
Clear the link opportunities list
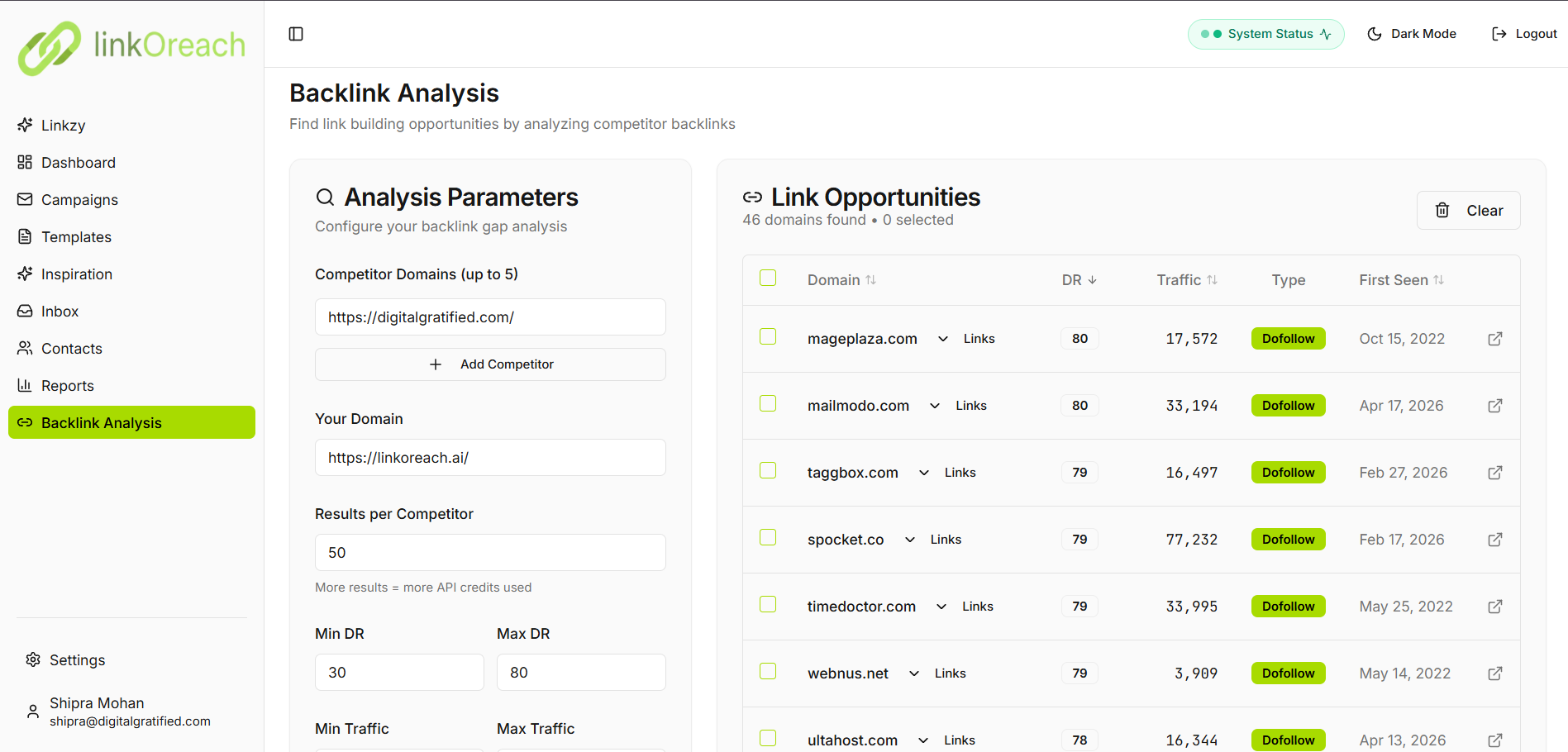[x=1468, y=211]
